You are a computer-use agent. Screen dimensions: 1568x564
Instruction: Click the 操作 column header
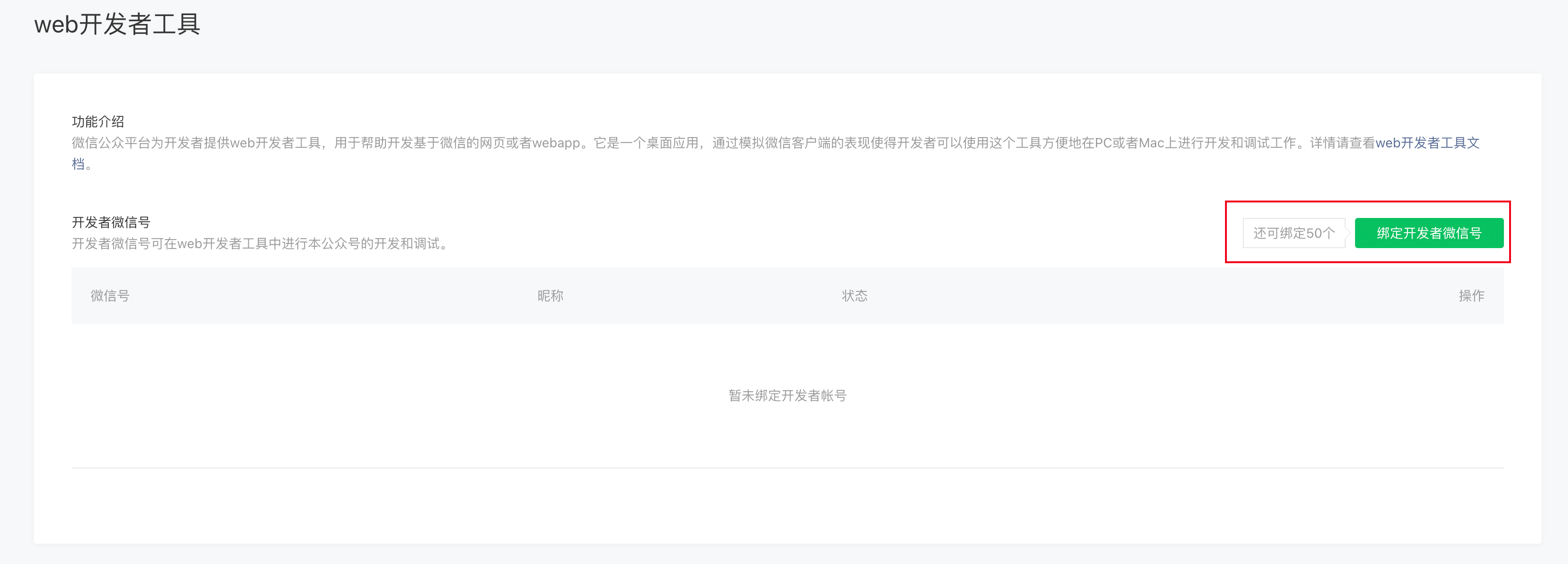coord(1471,296)
